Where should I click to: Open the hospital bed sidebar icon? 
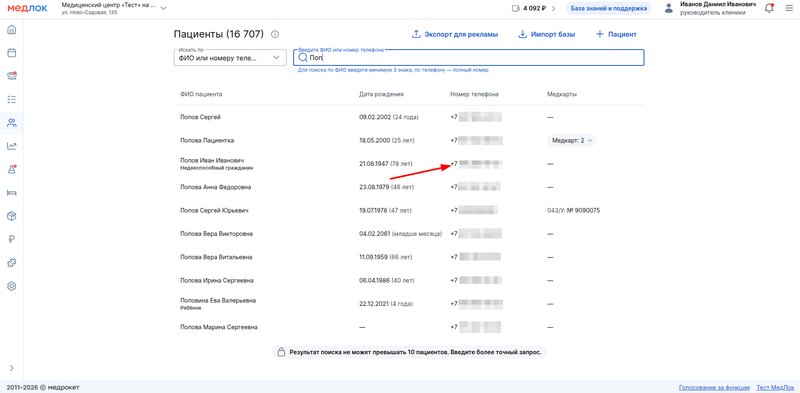point(11,192)
